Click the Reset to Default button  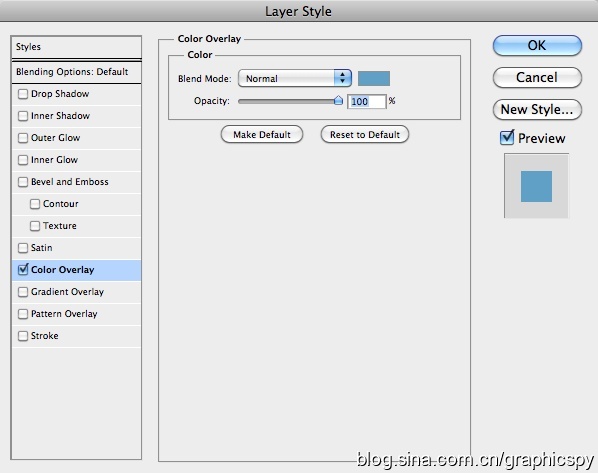click(365, 135)
